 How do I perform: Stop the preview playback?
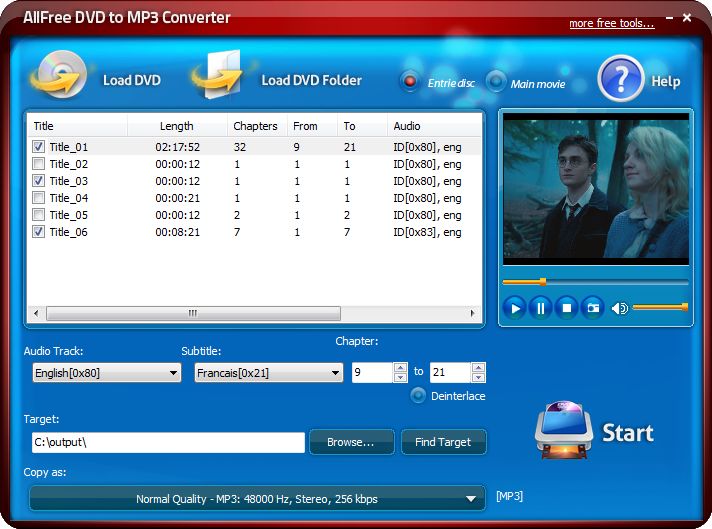coord(566,308)
